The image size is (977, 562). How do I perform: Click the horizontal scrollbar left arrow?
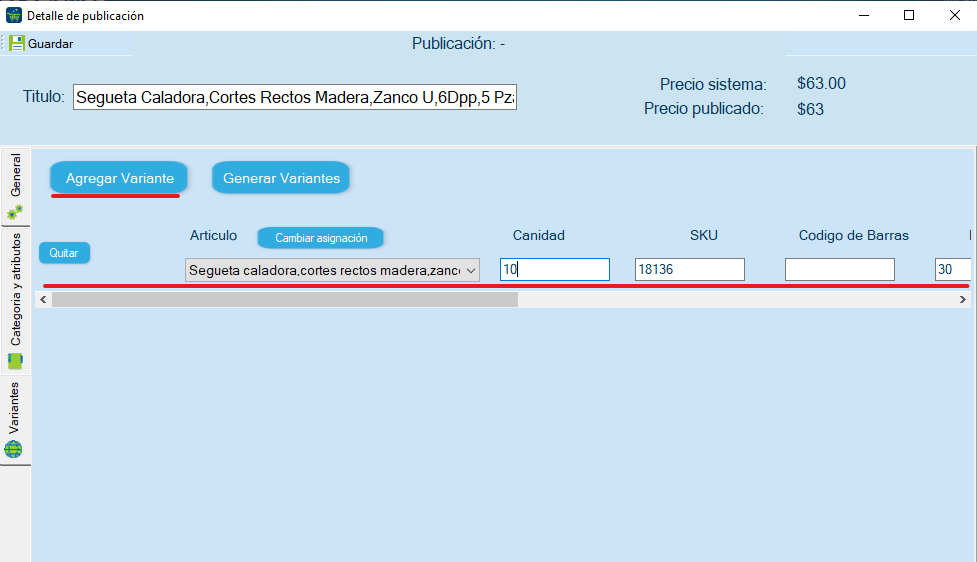tap(43, 300)
